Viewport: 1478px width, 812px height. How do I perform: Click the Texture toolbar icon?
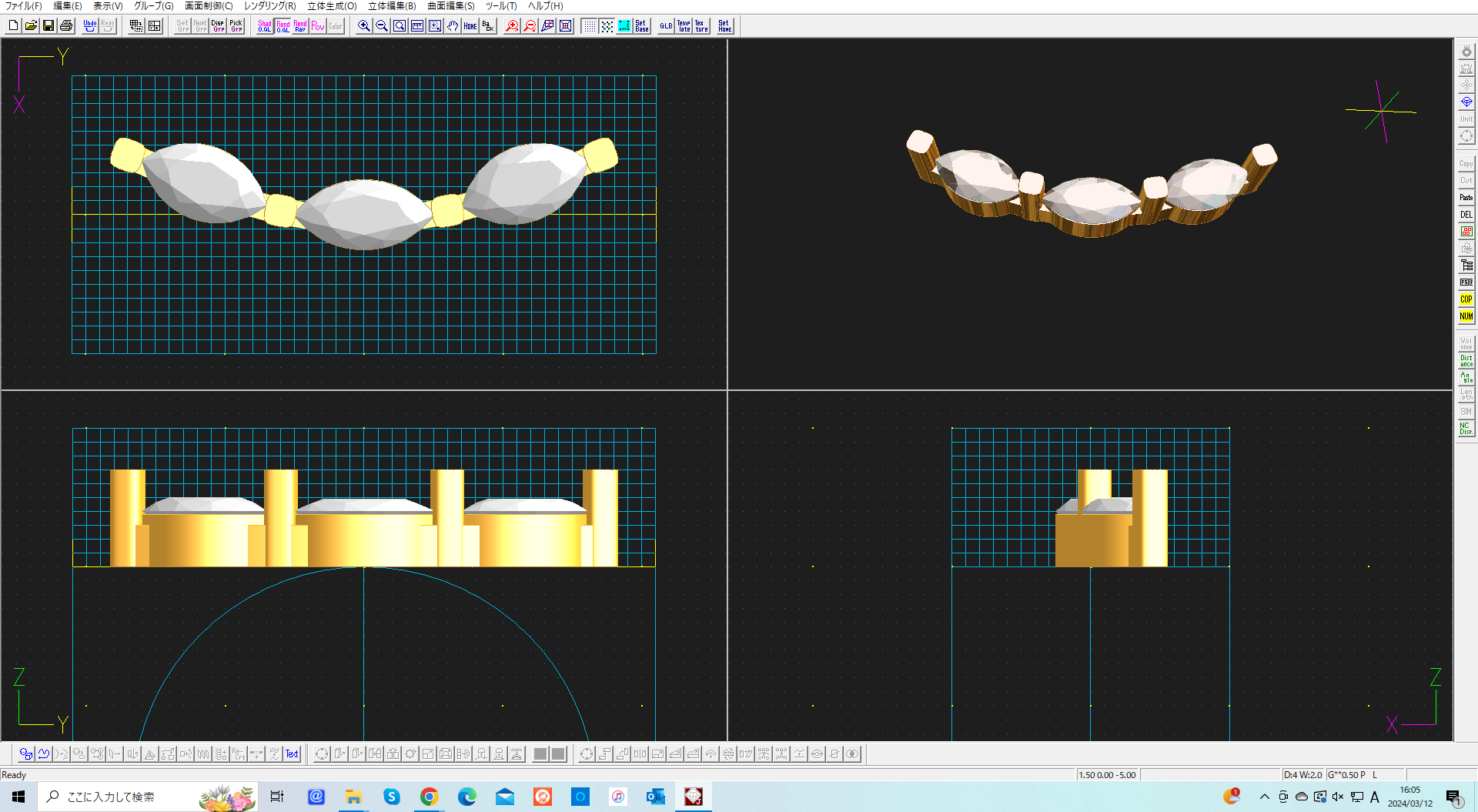(701, 25)
